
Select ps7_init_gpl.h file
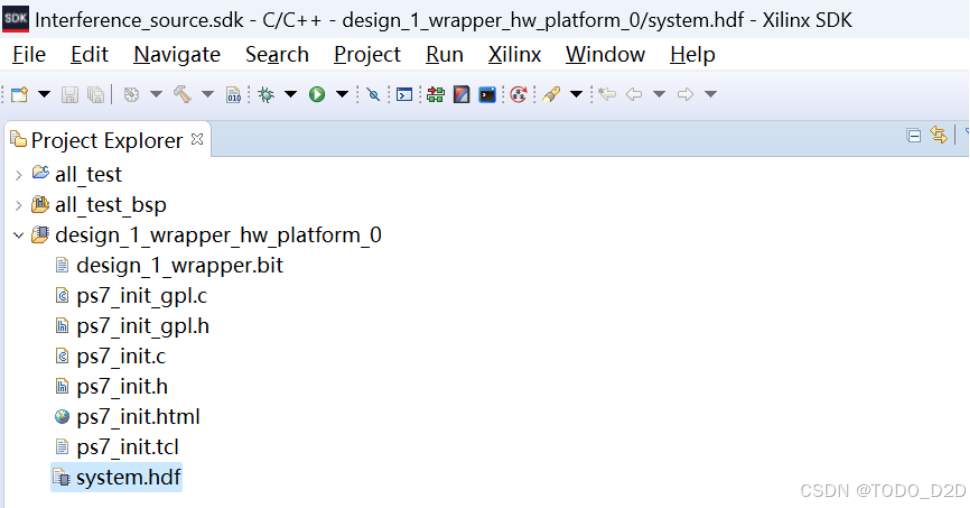[143, 326]
